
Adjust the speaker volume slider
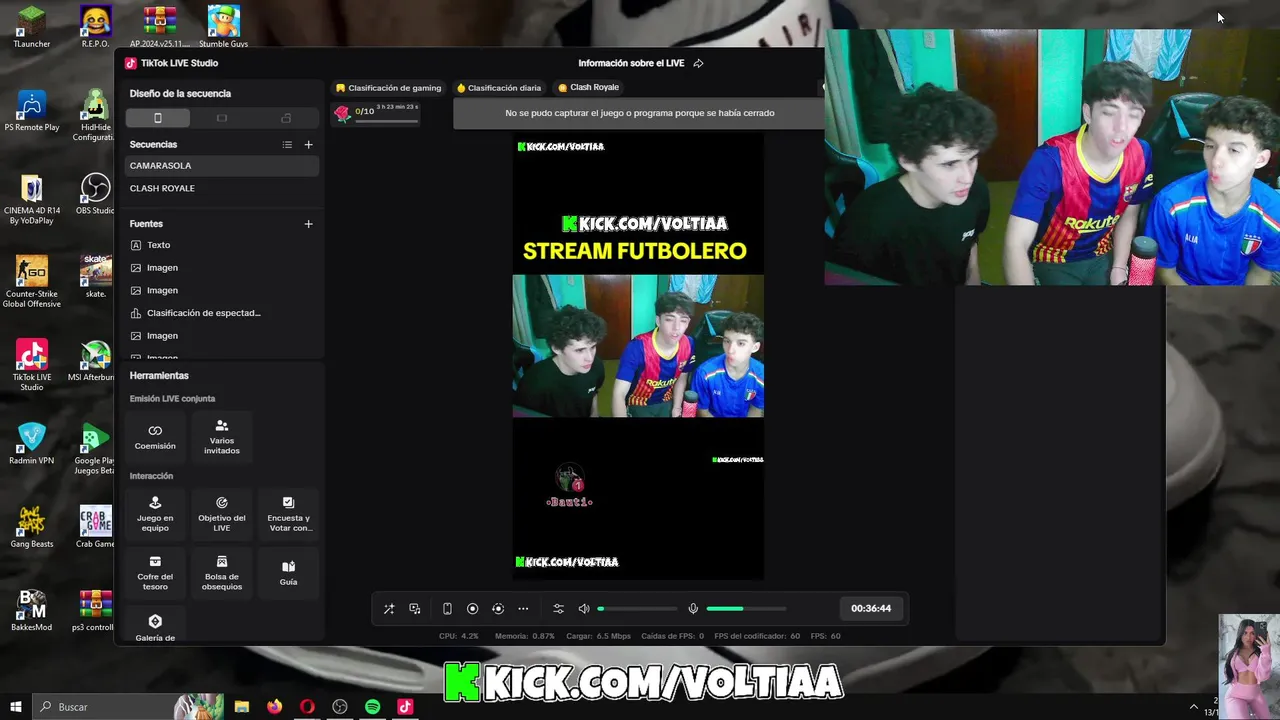coord(637,609)
